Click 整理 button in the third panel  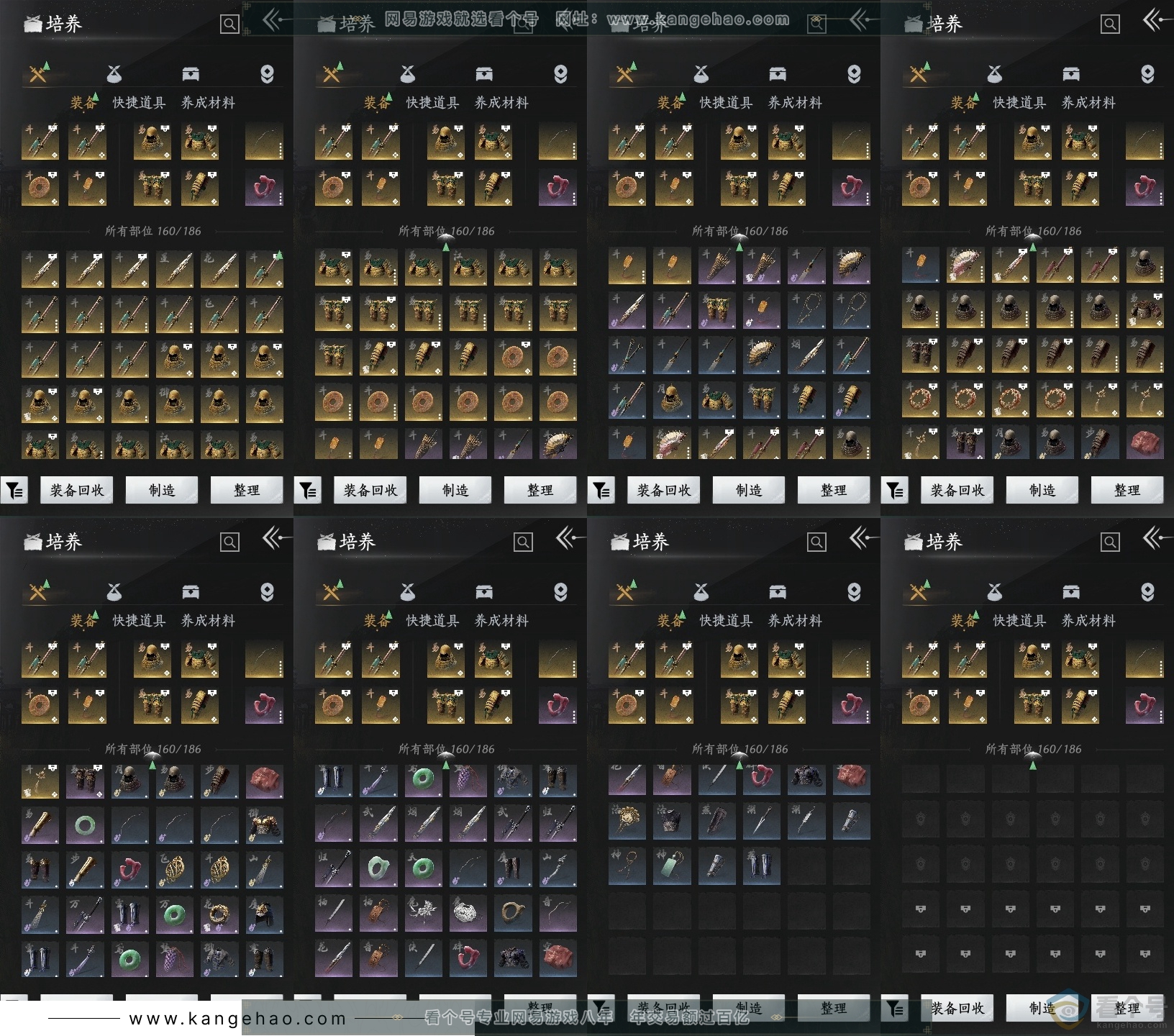click(834, 491)
